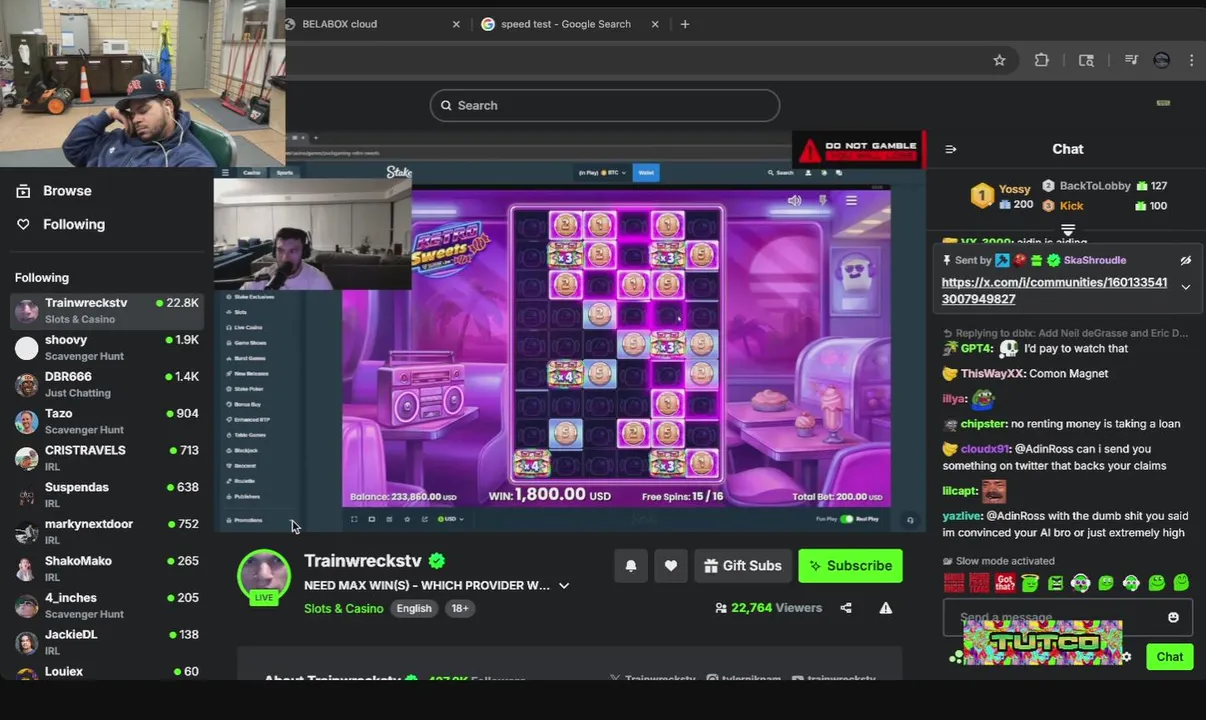Focus the Kick Search field
The height and width of the screenshot is (720, 1206).
[605, 105]
